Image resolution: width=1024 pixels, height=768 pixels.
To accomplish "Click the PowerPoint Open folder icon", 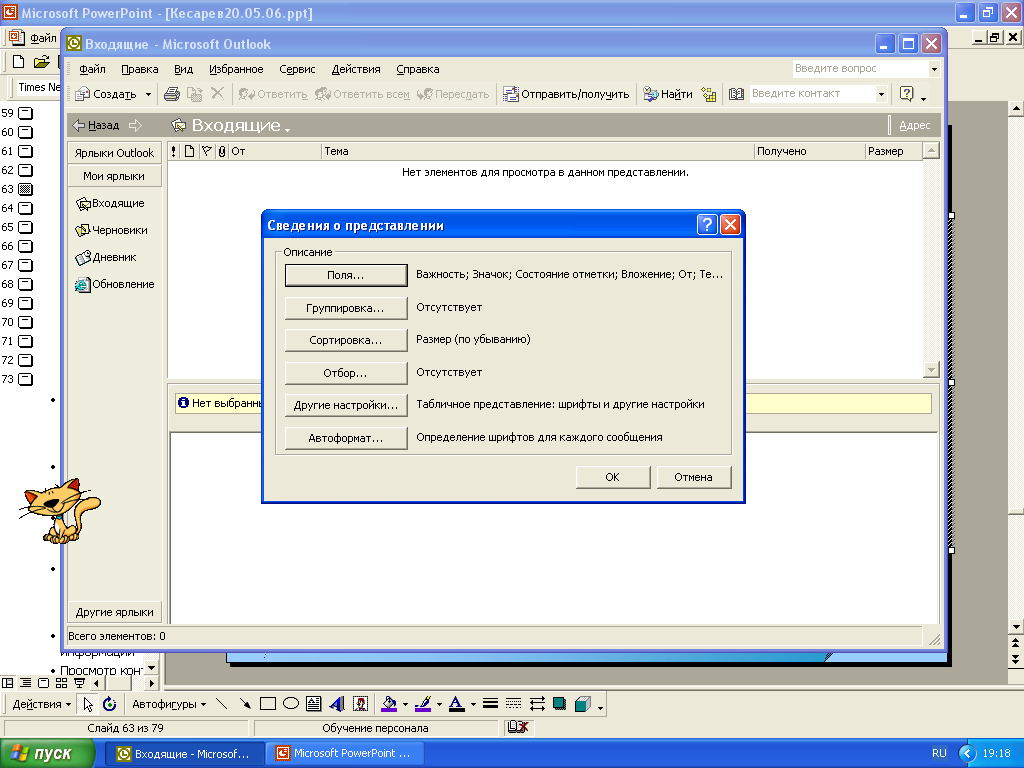I will tap(42, 62).
